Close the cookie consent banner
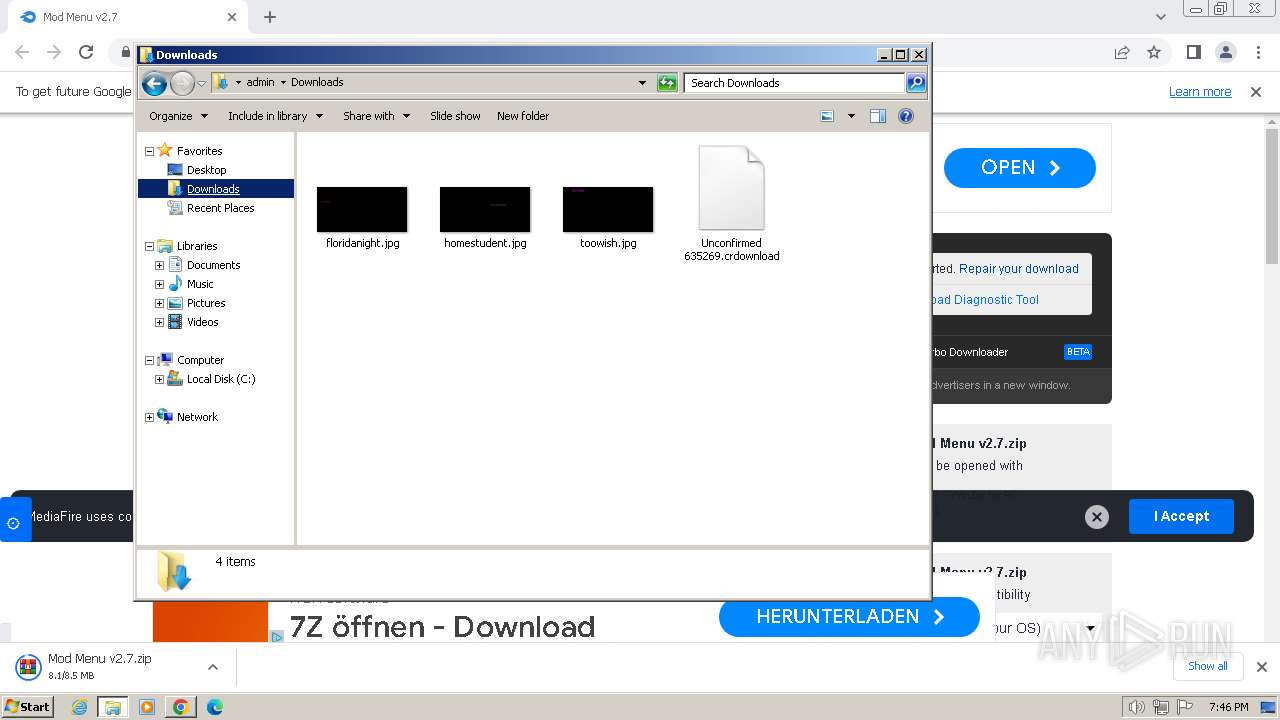 point(1097,517)
